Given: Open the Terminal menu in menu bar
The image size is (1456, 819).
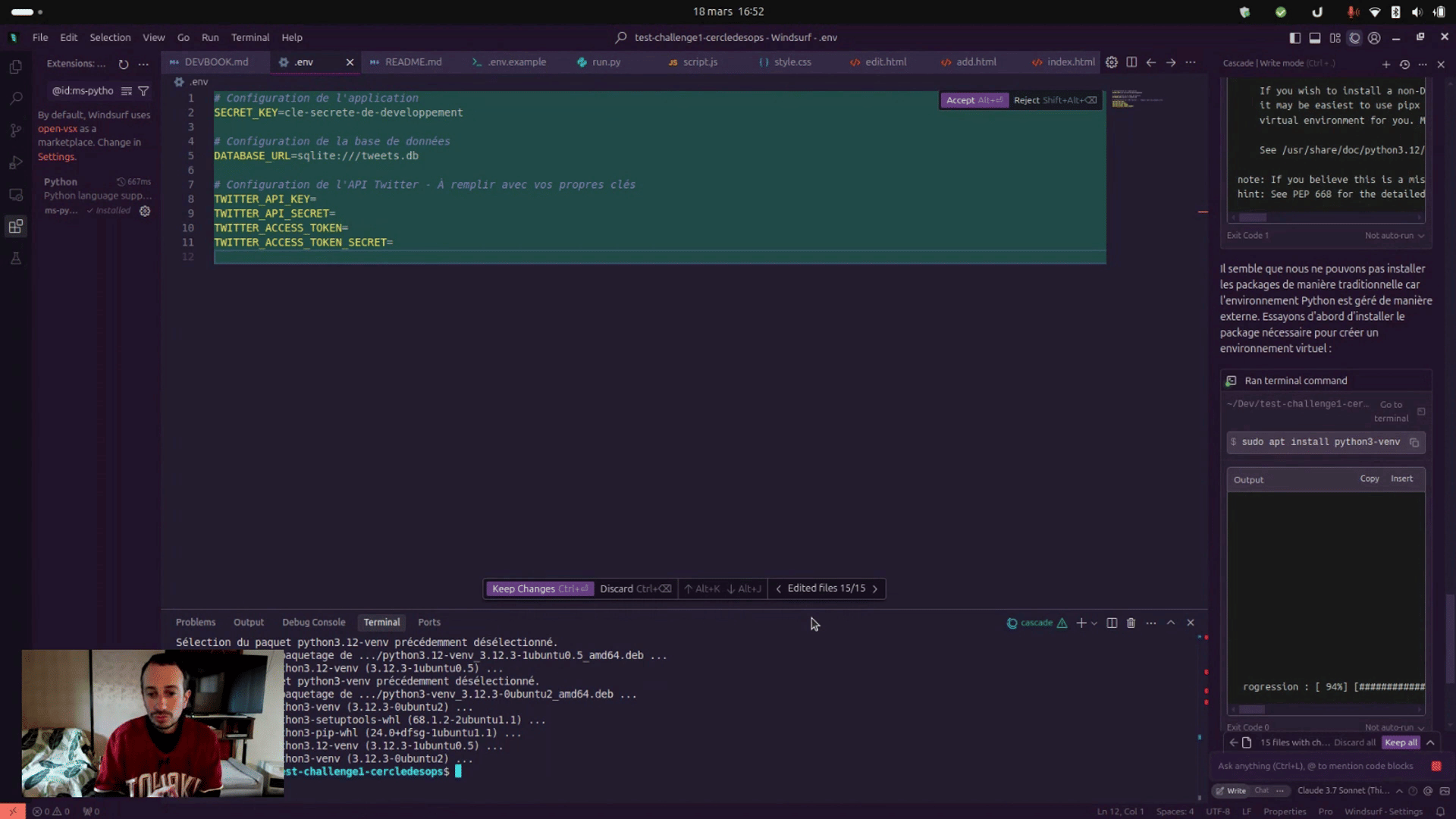Looking at the screenshot, I should [x=249, y=37].
